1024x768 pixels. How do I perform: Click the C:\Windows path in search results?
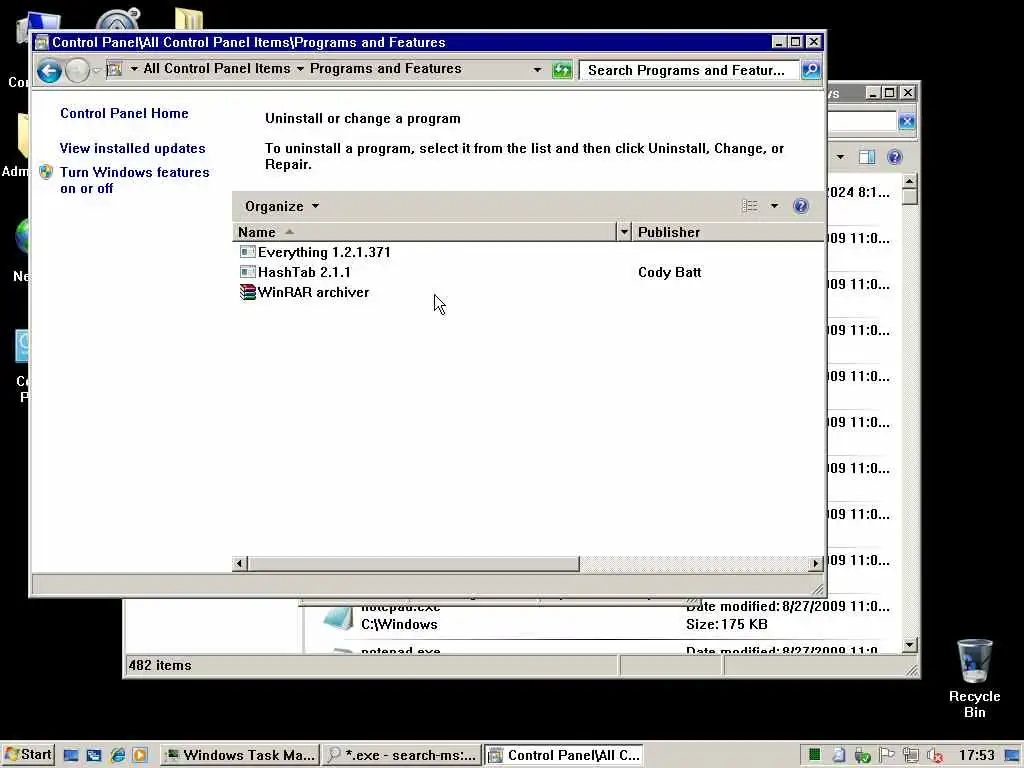(399, 624)
